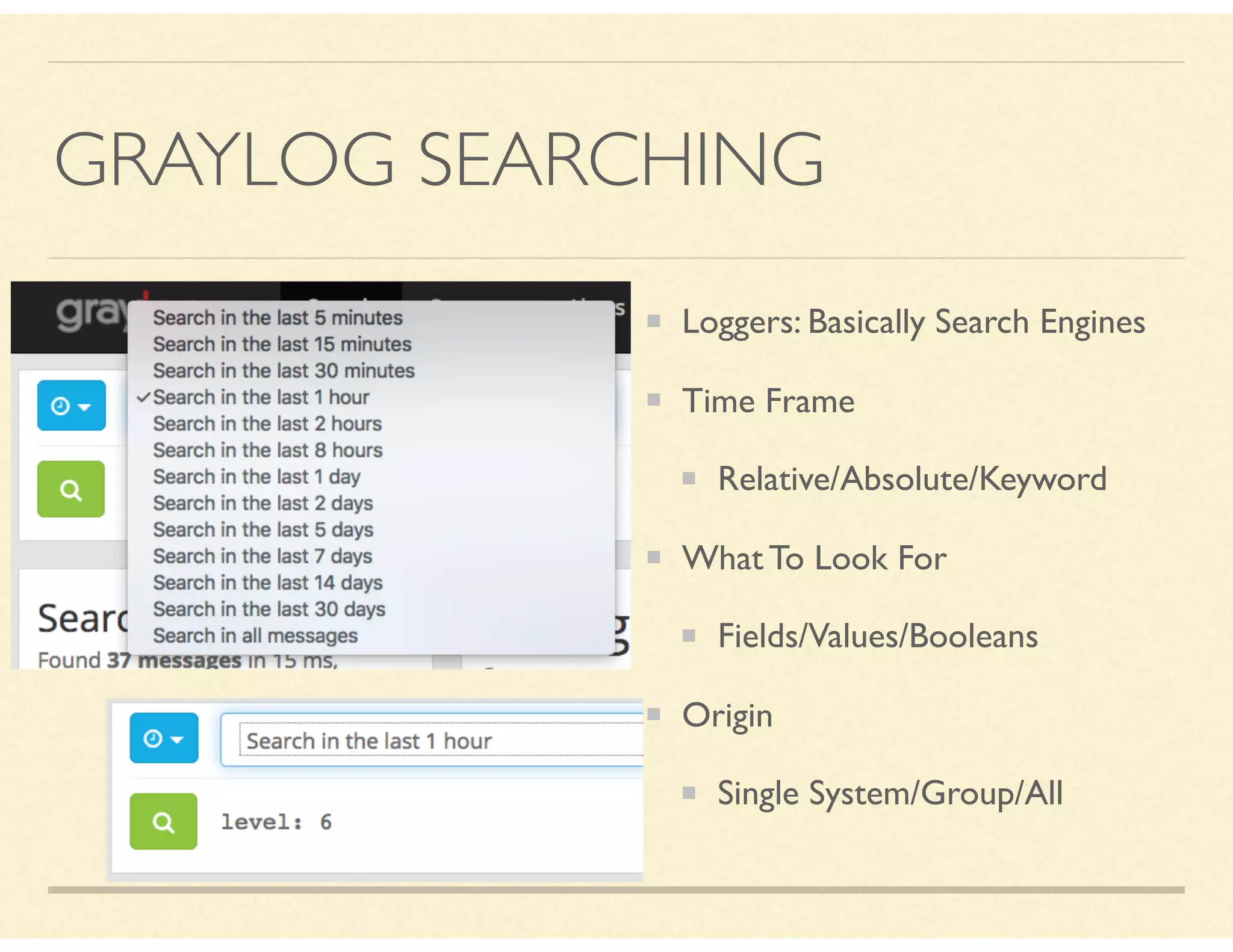The image size is (1233, 952).
Task: Click 'Found 37 messages' result text
Action: click(x=187, y=660)
